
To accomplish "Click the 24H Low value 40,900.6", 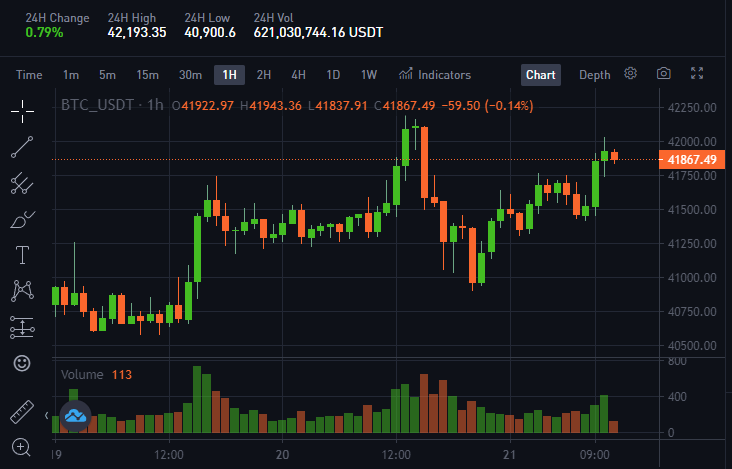I will click(x=210, y=32).
